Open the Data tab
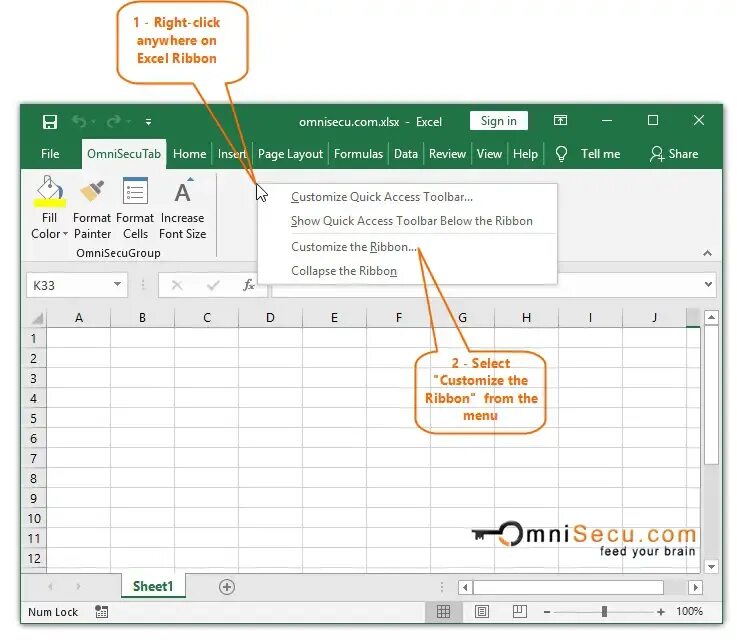This screenshot has height=640, width=737. coord(406,154)
